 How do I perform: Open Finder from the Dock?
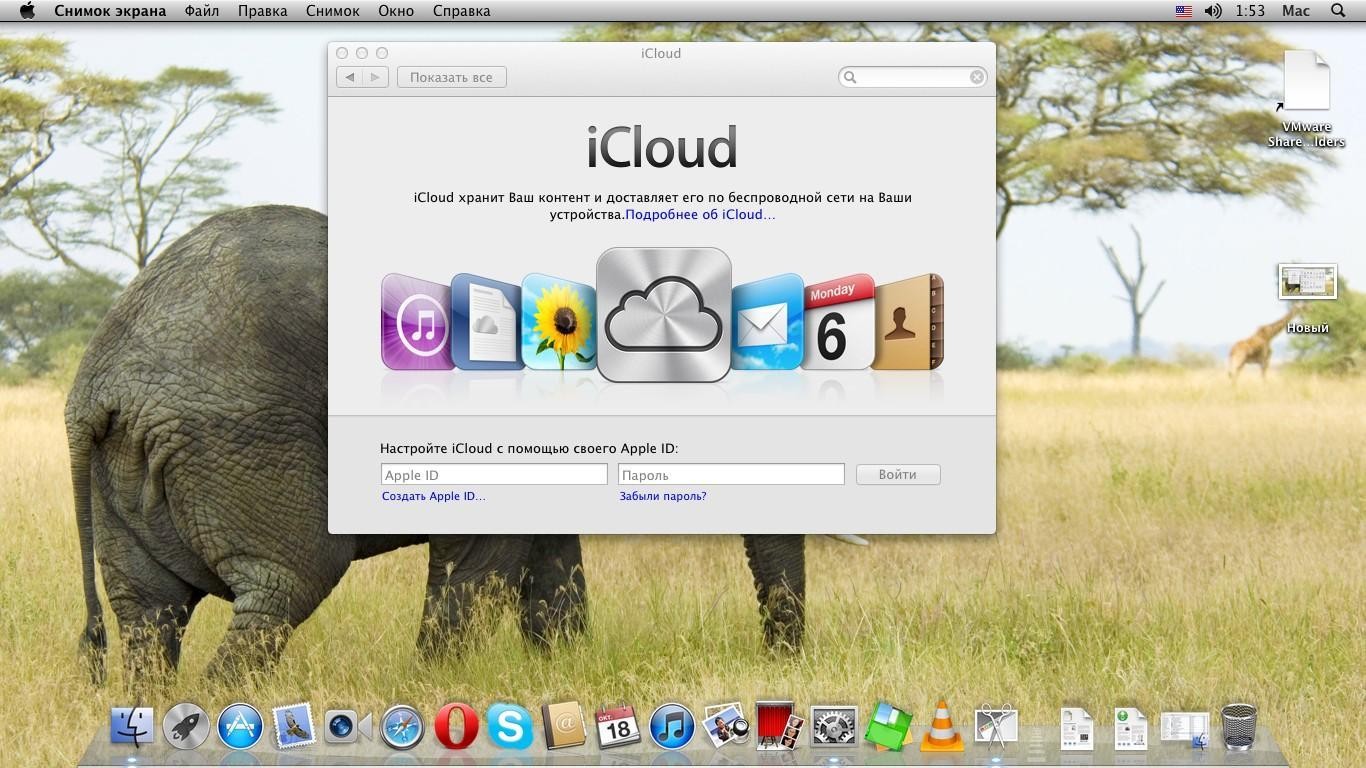pyautogui.click(x=132, y=727)
